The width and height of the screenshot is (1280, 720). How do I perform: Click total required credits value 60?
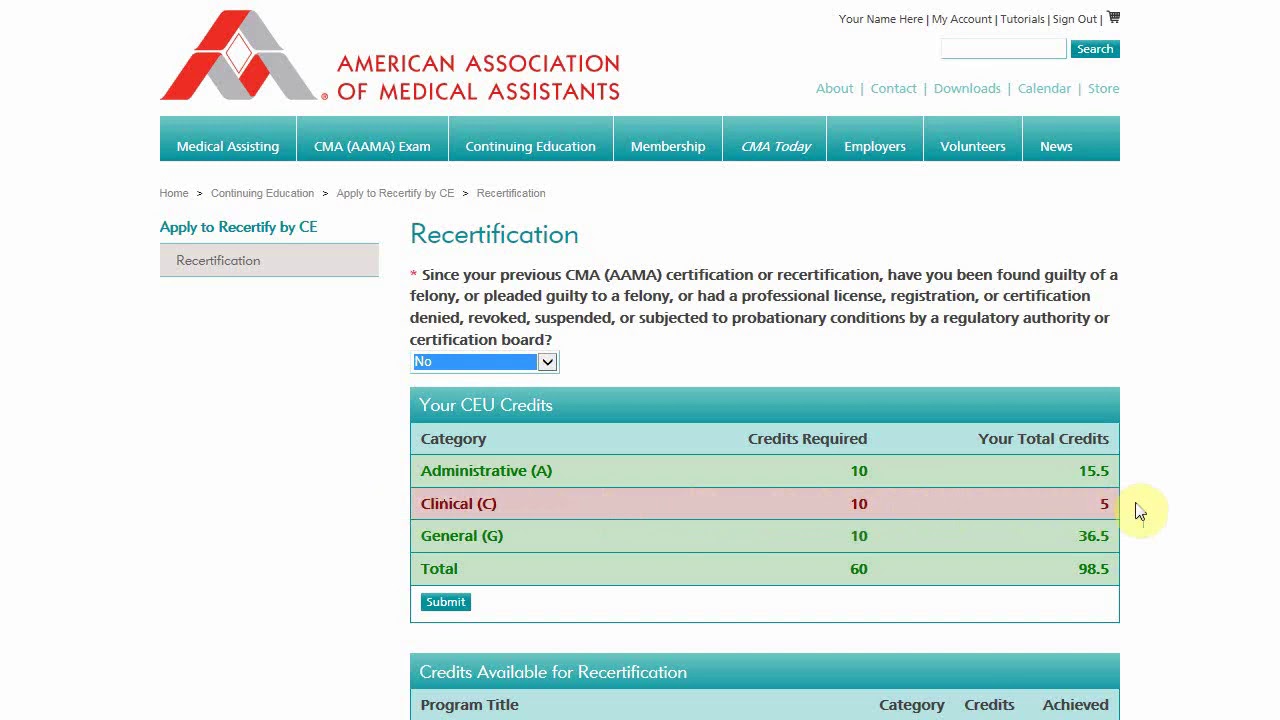858,569
